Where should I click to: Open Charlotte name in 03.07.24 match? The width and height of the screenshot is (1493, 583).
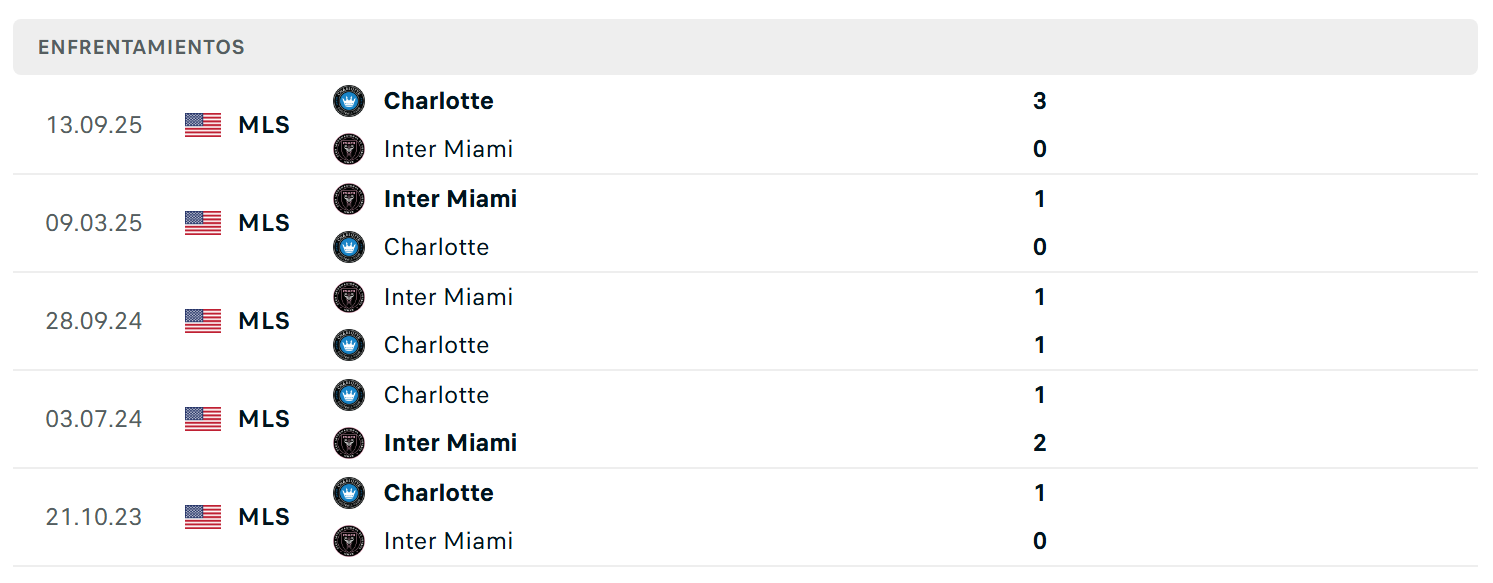(437, 395)
